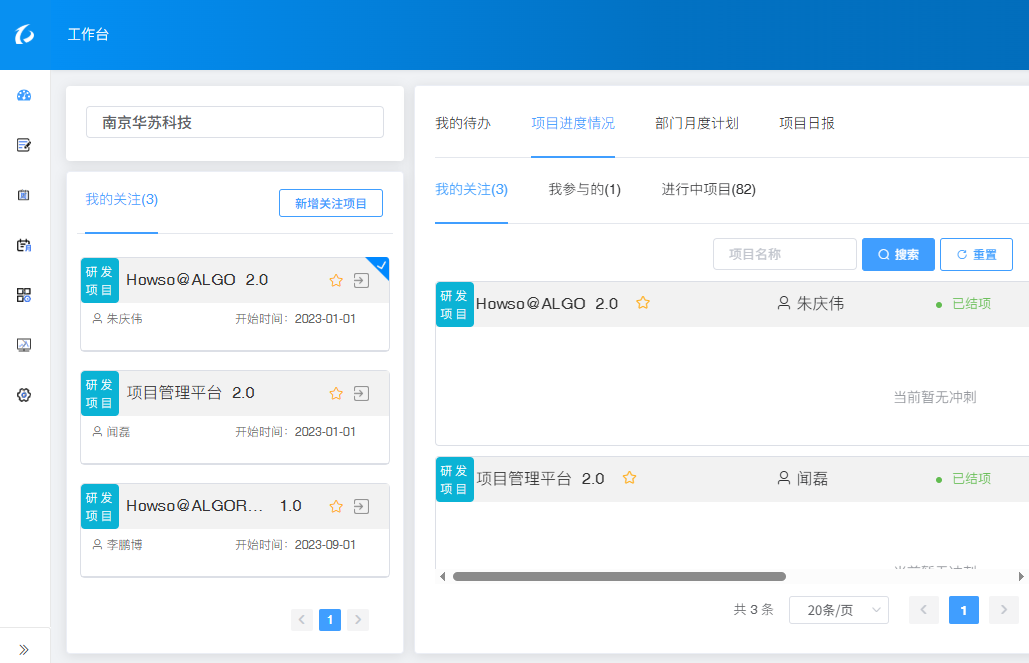Open the dashboard icon in sidebar
Screen dimensions: 1029x663
coord(24,95)
